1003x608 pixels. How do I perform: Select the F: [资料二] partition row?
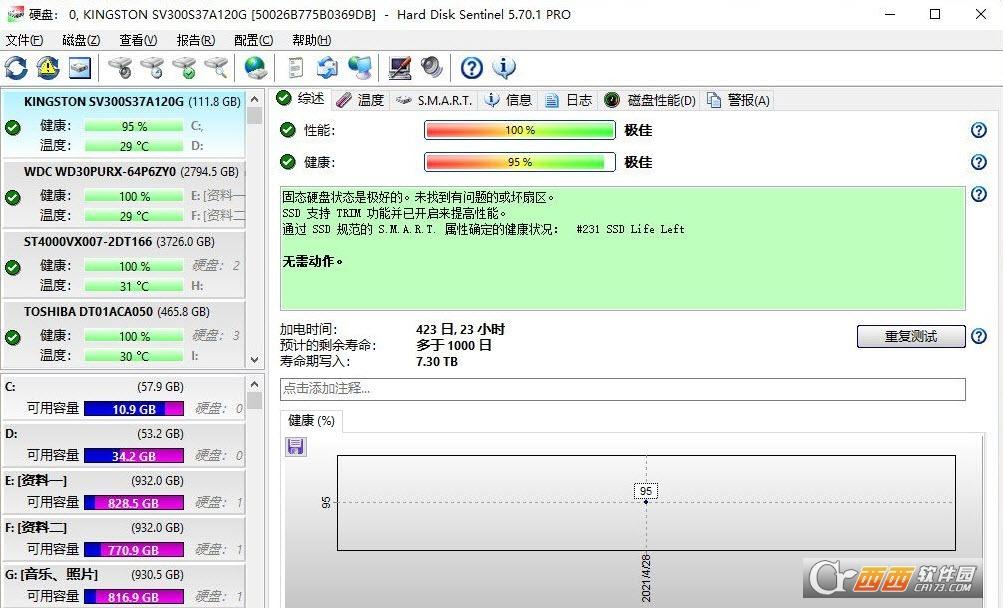pos(123,538)
